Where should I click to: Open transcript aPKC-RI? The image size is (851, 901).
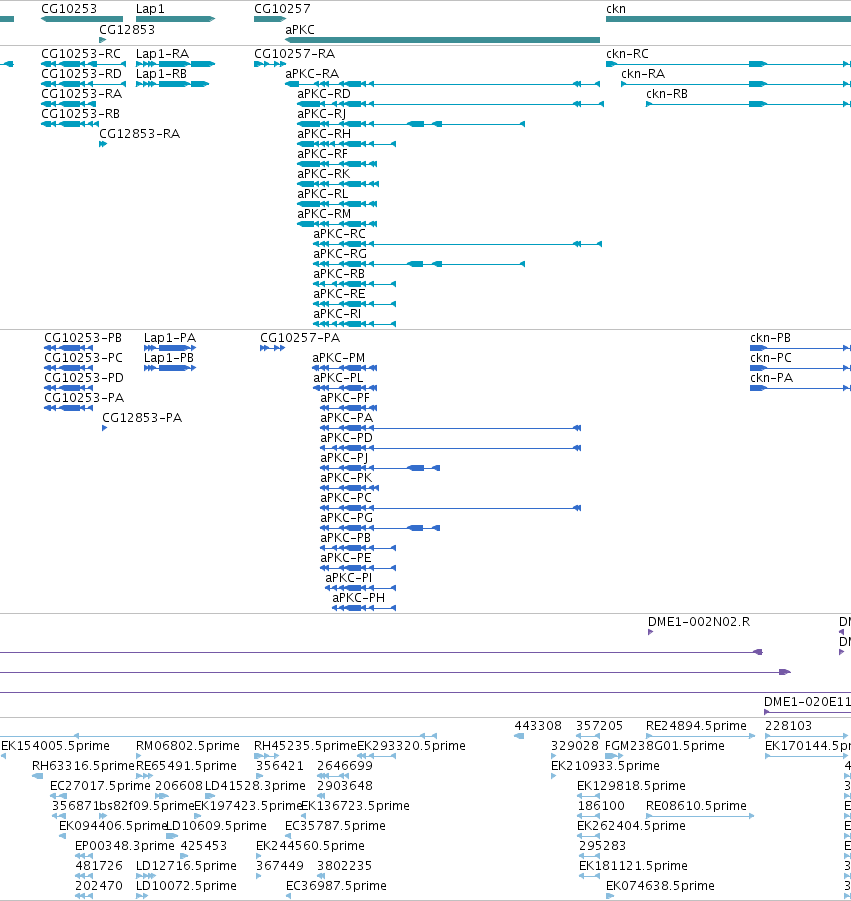coord(337,314)
